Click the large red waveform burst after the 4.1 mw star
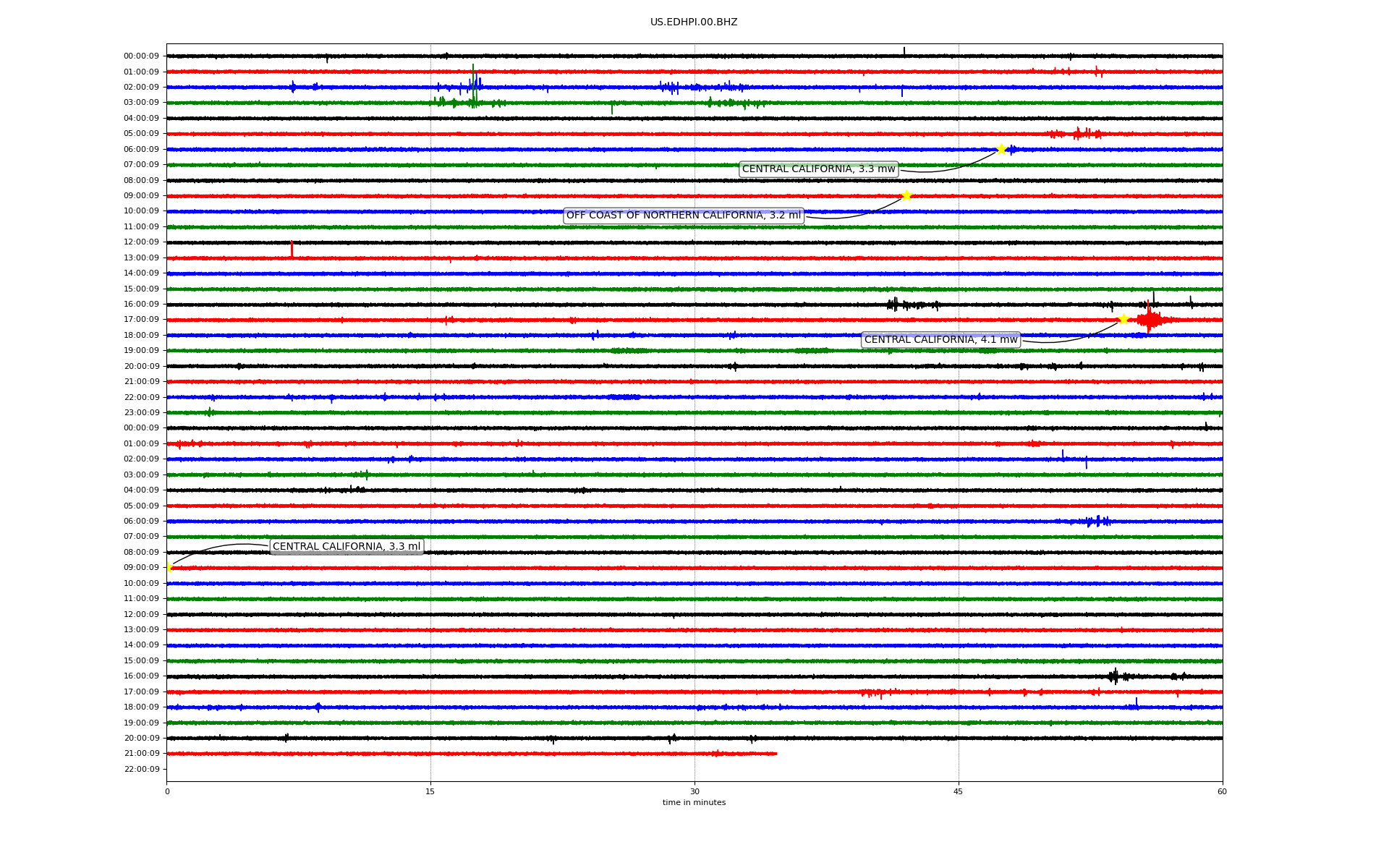The image size is (1389, 868). tap(1150, 320)
